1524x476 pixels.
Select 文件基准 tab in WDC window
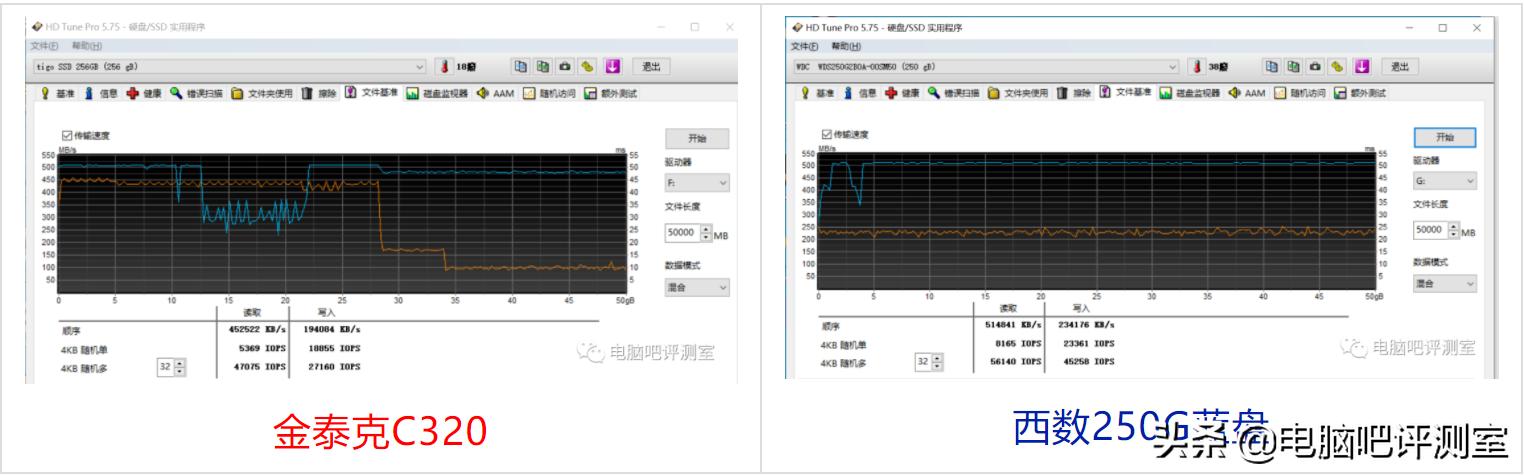[1126, 93]
